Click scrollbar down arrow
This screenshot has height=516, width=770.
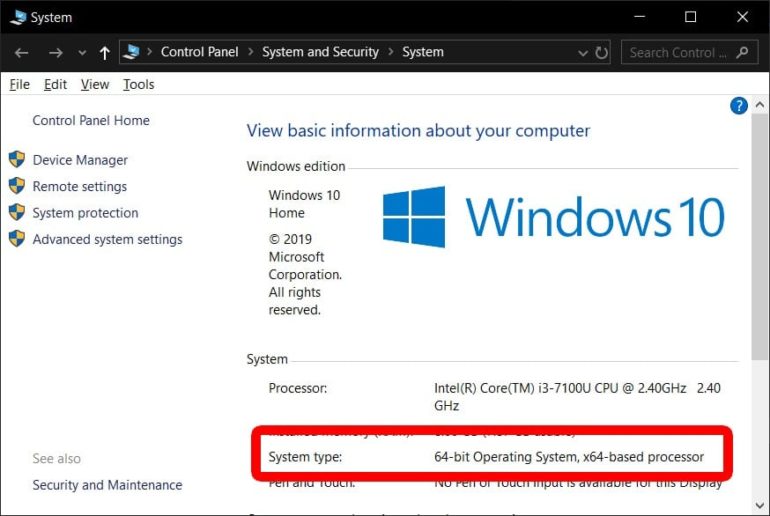point(760,505)
